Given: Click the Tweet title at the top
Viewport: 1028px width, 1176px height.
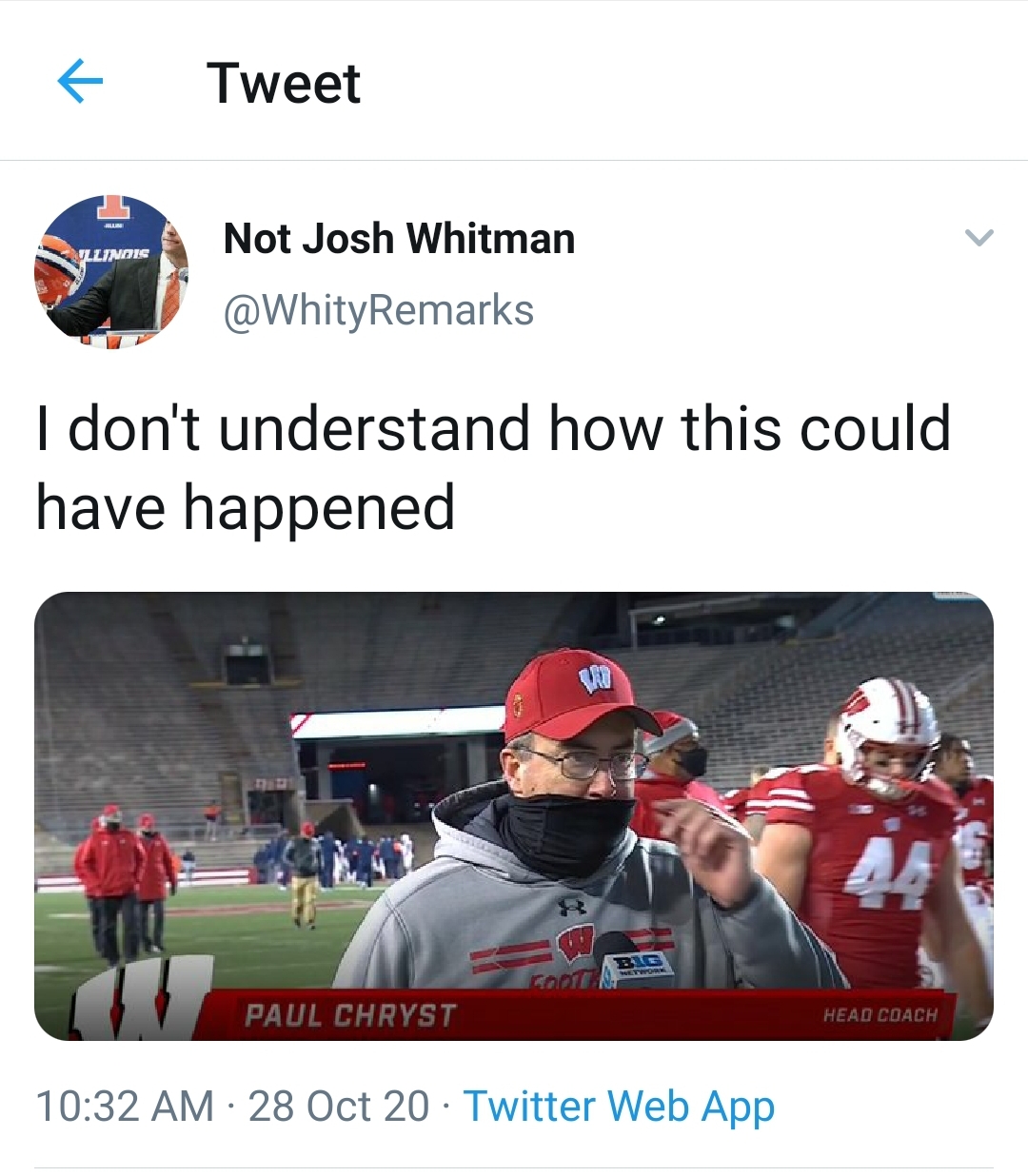Looking at the screenshot, I should click(286, 84).
